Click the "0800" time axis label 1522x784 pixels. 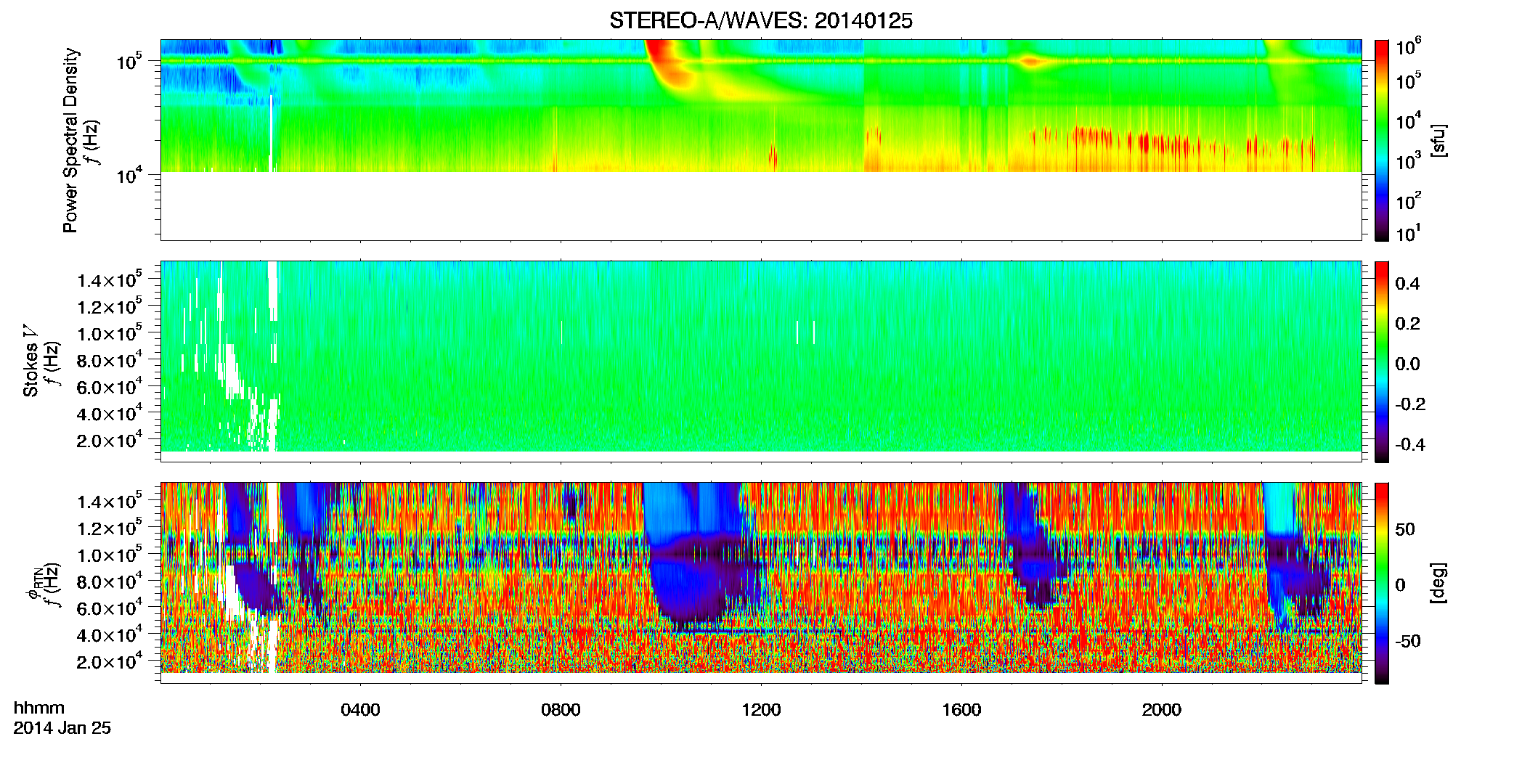pos(561,710)
